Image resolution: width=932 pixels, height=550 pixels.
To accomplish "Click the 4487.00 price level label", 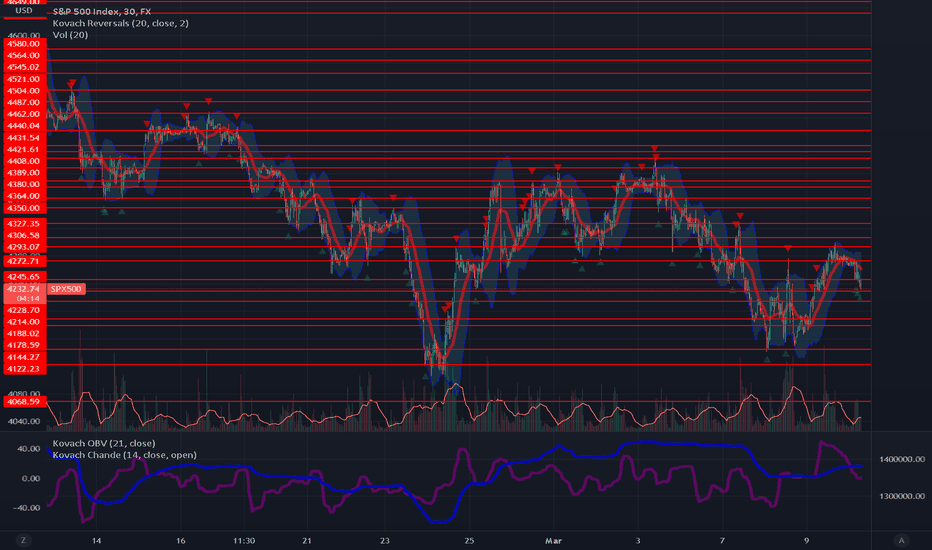I will pyautogui.click(x=24, y=102).
